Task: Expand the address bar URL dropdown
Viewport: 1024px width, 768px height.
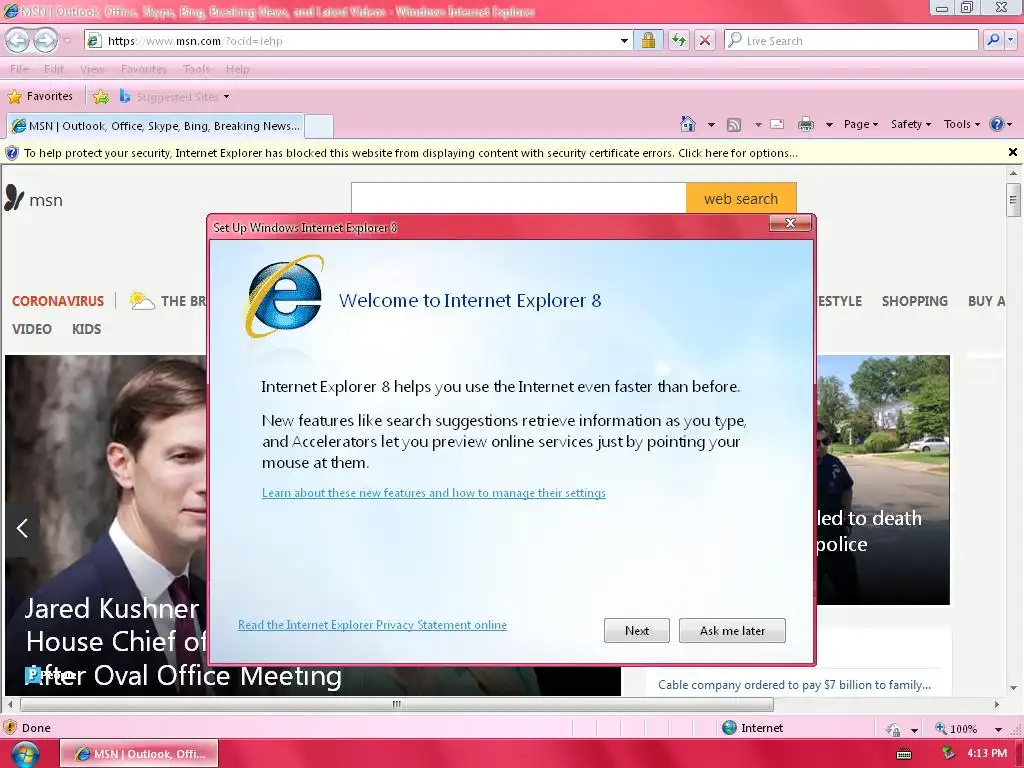Action: pos(624,40)
